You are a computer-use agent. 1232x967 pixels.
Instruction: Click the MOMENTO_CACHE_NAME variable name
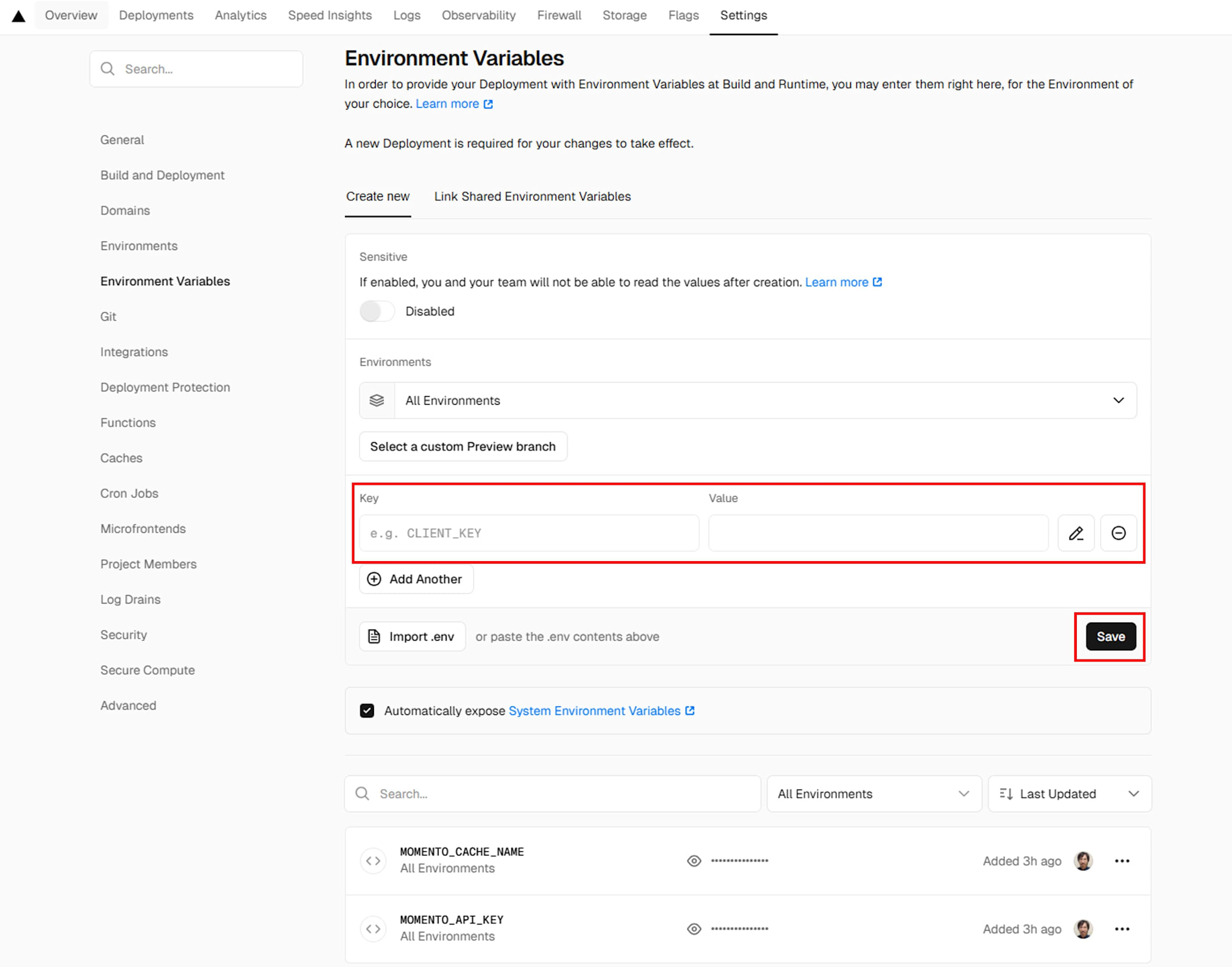click(462, 852)
